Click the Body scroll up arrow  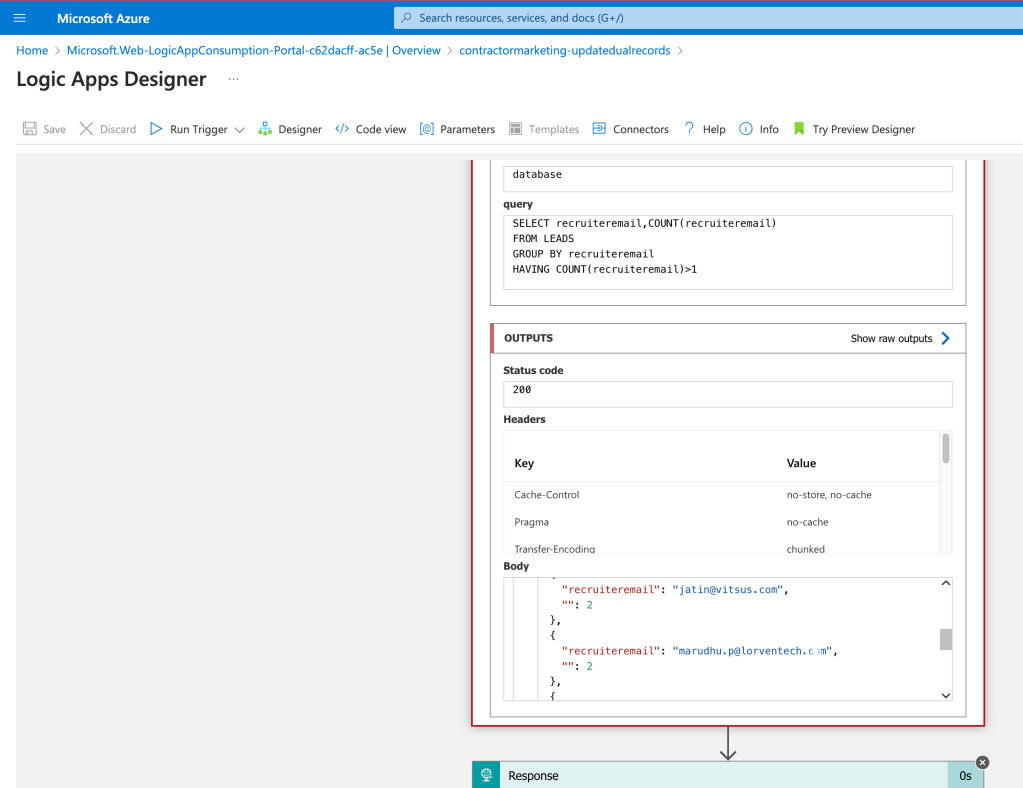click(x=945, y=583)
